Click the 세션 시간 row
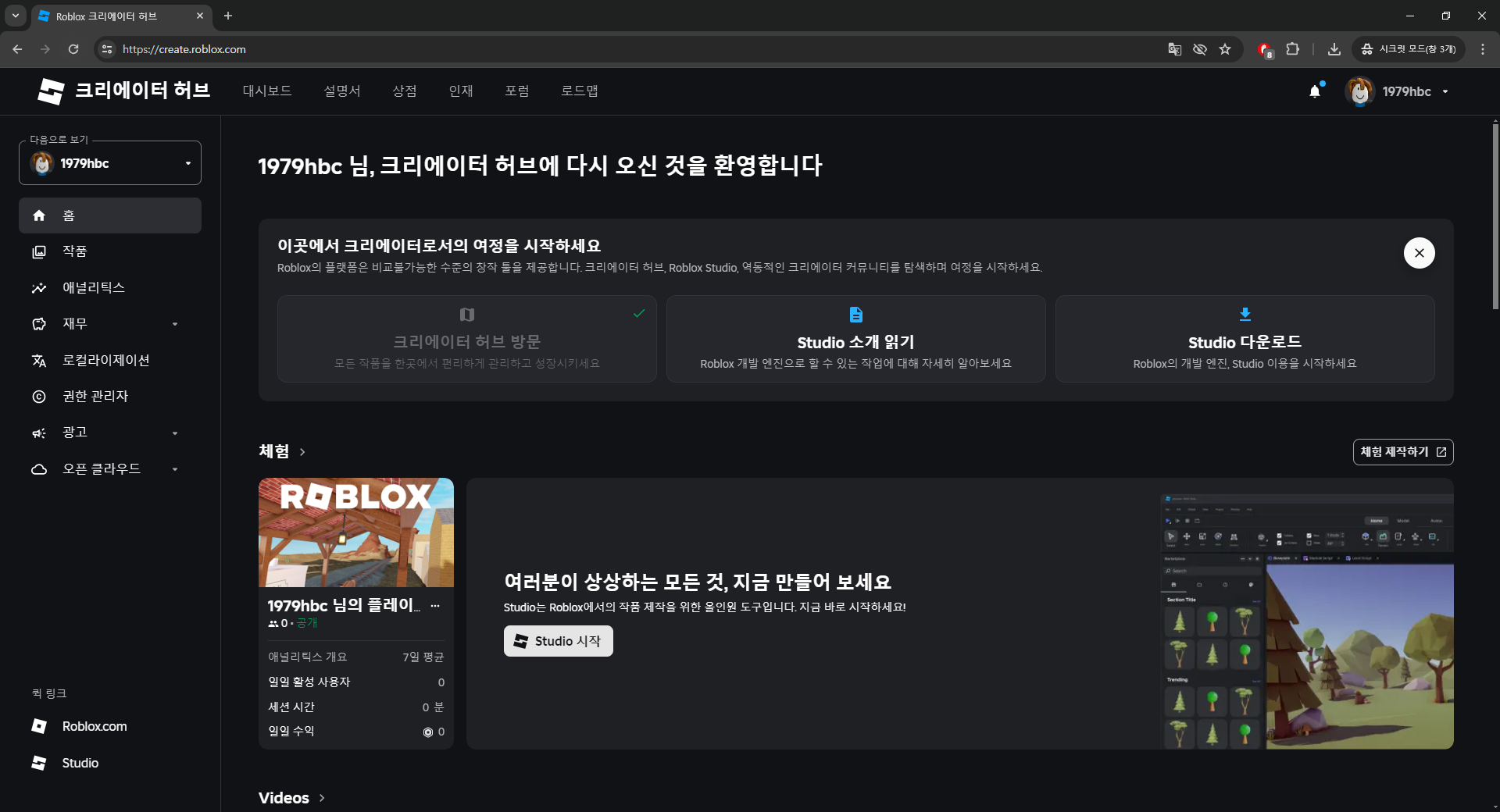The height and width of the screenshot is (812, 1500). coord(356,707)
